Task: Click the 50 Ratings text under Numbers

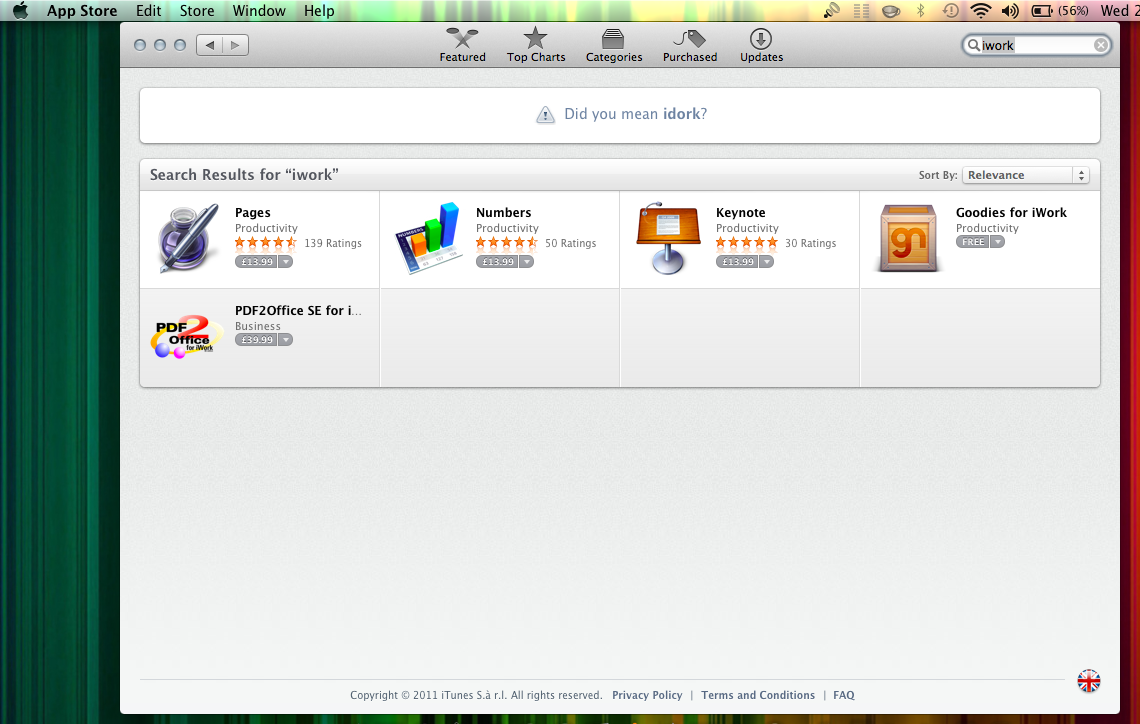Action: (570, 244)
